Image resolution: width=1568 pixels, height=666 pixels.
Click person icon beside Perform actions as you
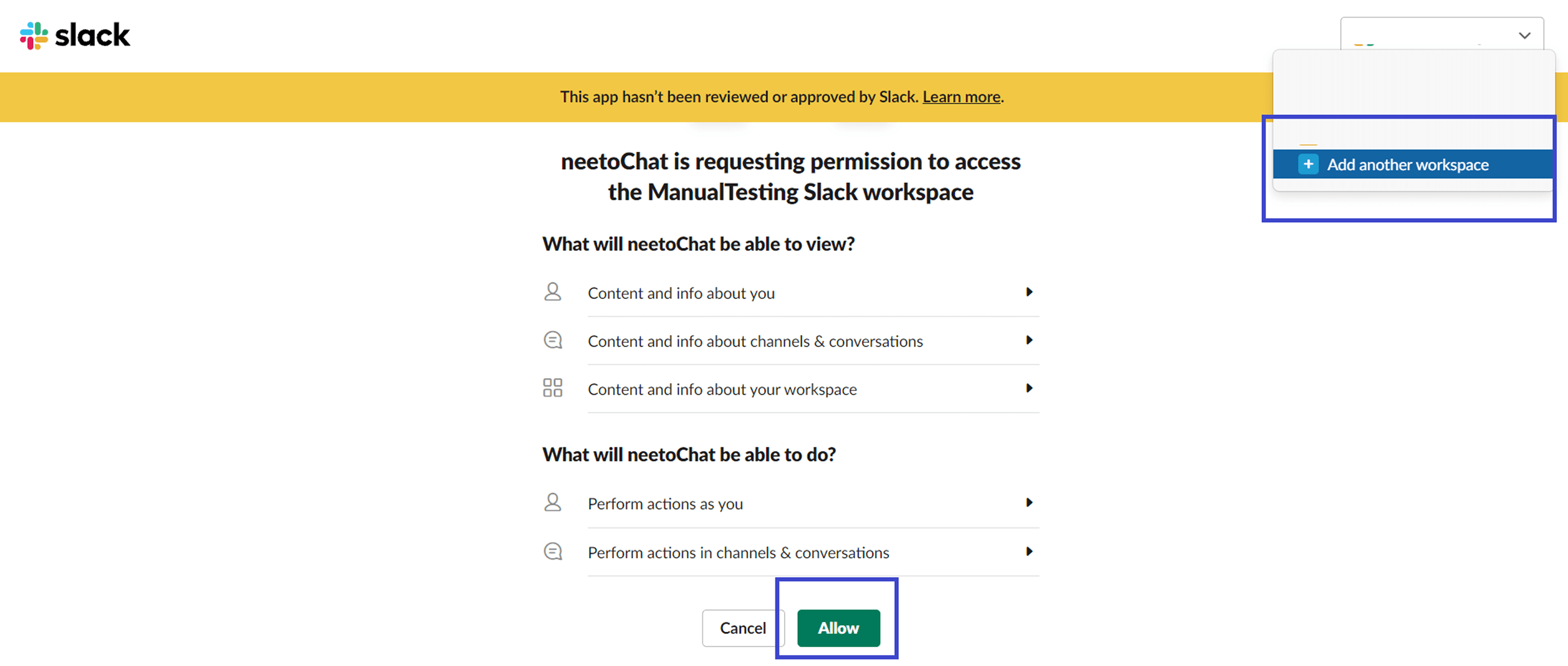coord(553,503)
